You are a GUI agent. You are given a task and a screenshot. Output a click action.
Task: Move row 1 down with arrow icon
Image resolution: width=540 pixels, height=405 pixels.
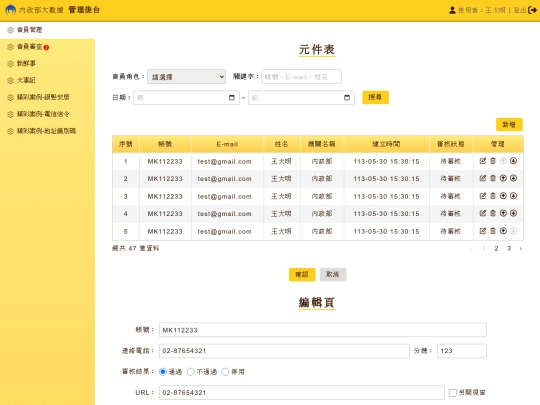pos(513,161)
